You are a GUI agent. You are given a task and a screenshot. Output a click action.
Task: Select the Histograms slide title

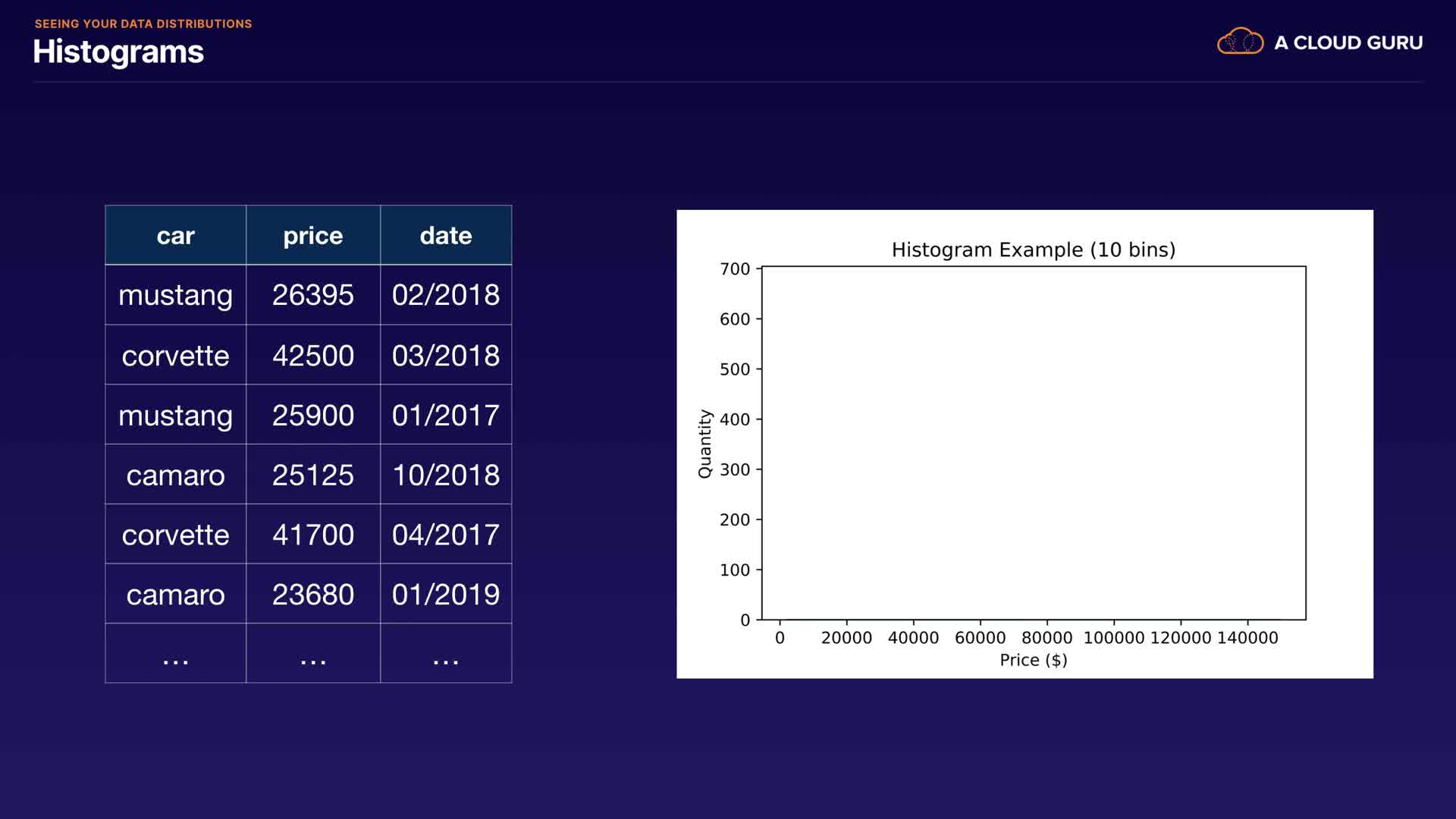coord(118,52)
